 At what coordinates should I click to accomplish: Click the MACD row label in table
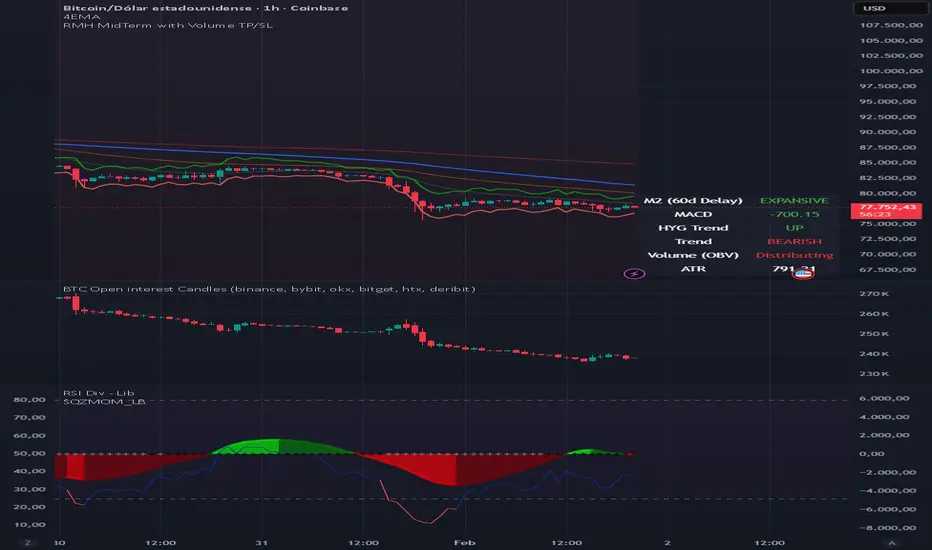point(693,214)
